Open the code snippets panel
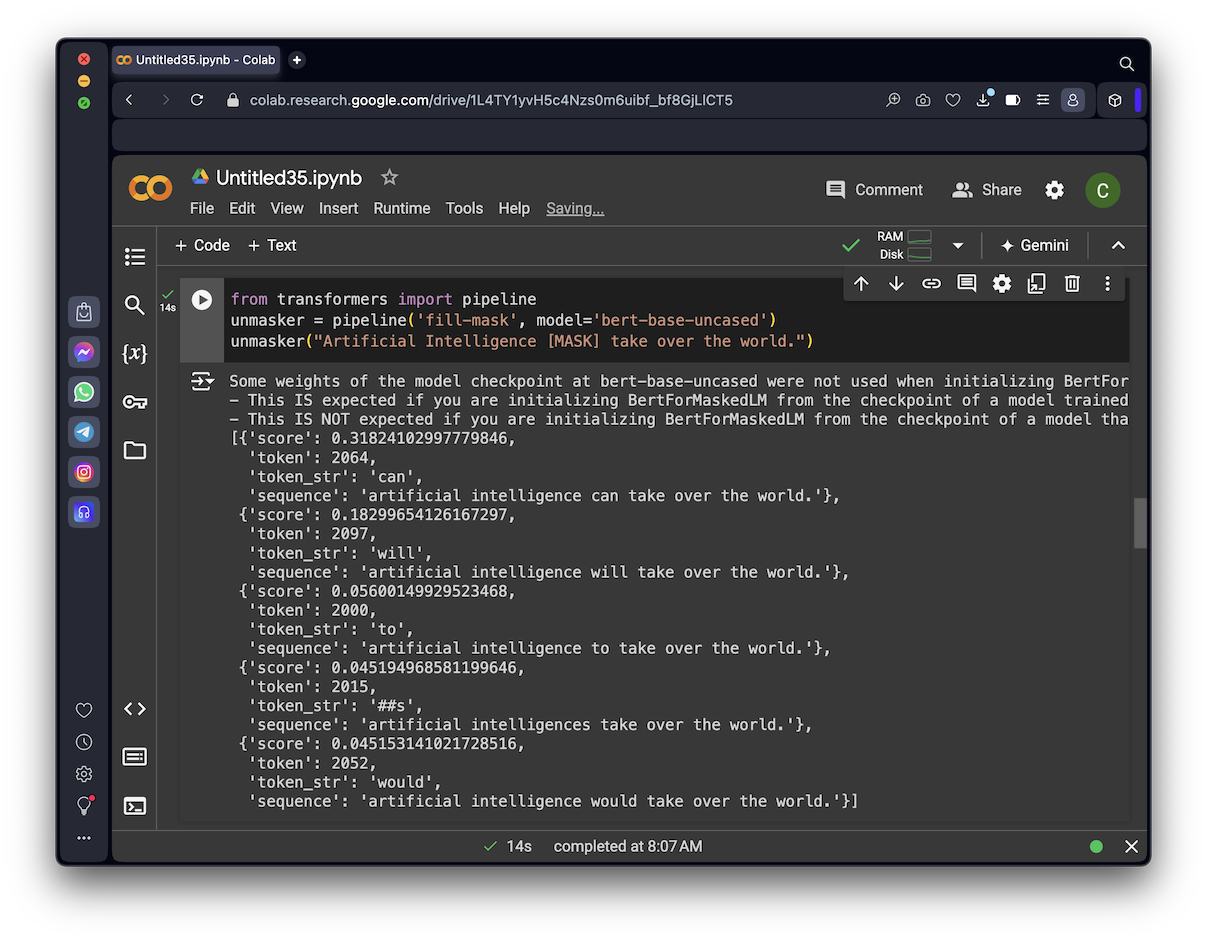Viewport: 1207px width, 940px height. click(x=135, y=709)
